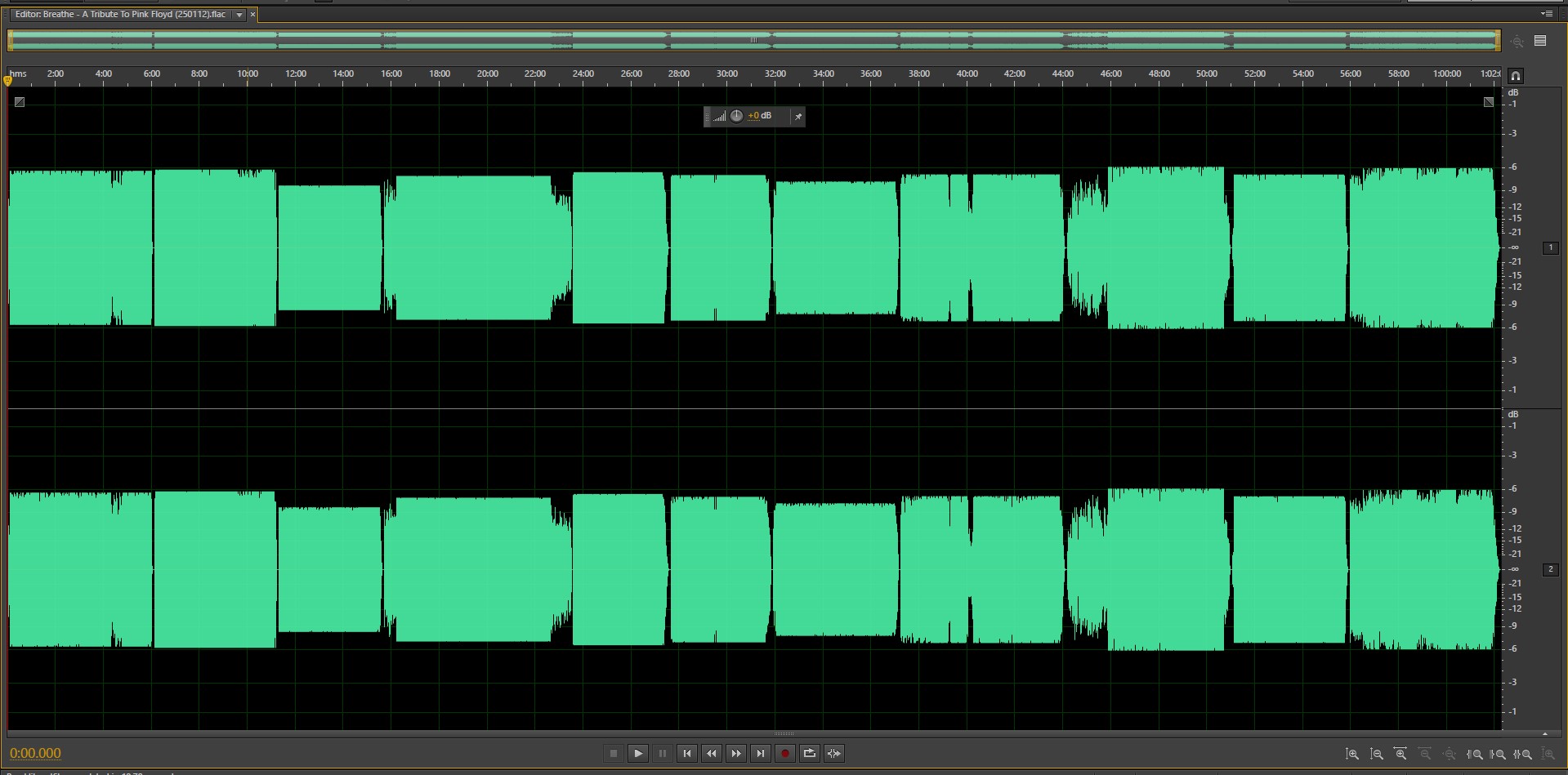
Task: Click the fade-in handle at waveform start
Action: click(20, 102)
